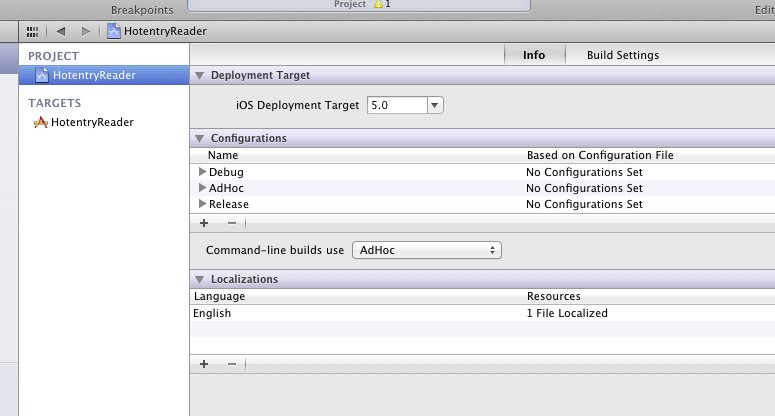Click Debug's No Configurations Set cell

584,172
